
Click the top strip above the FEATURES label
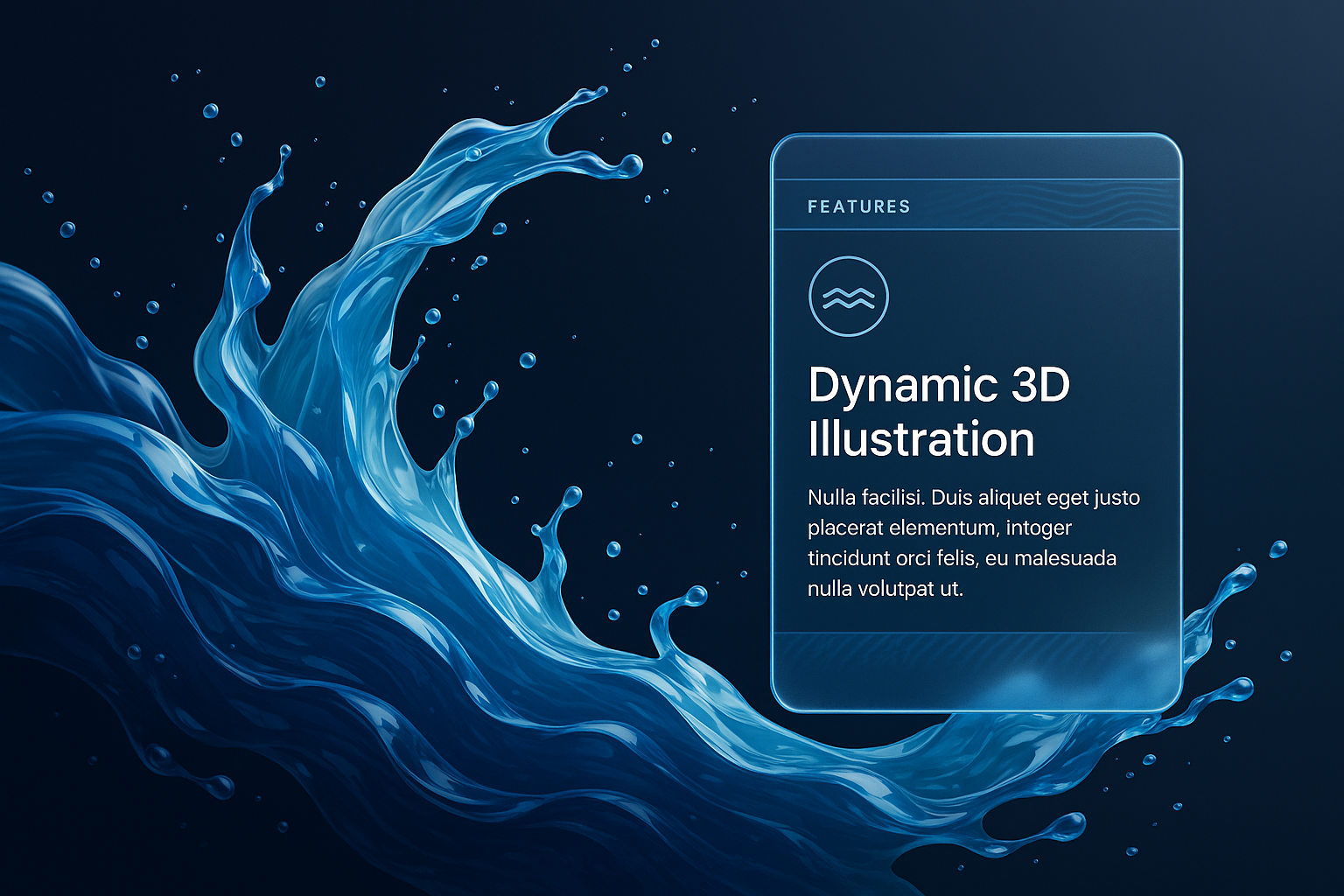tap(976, 157)
